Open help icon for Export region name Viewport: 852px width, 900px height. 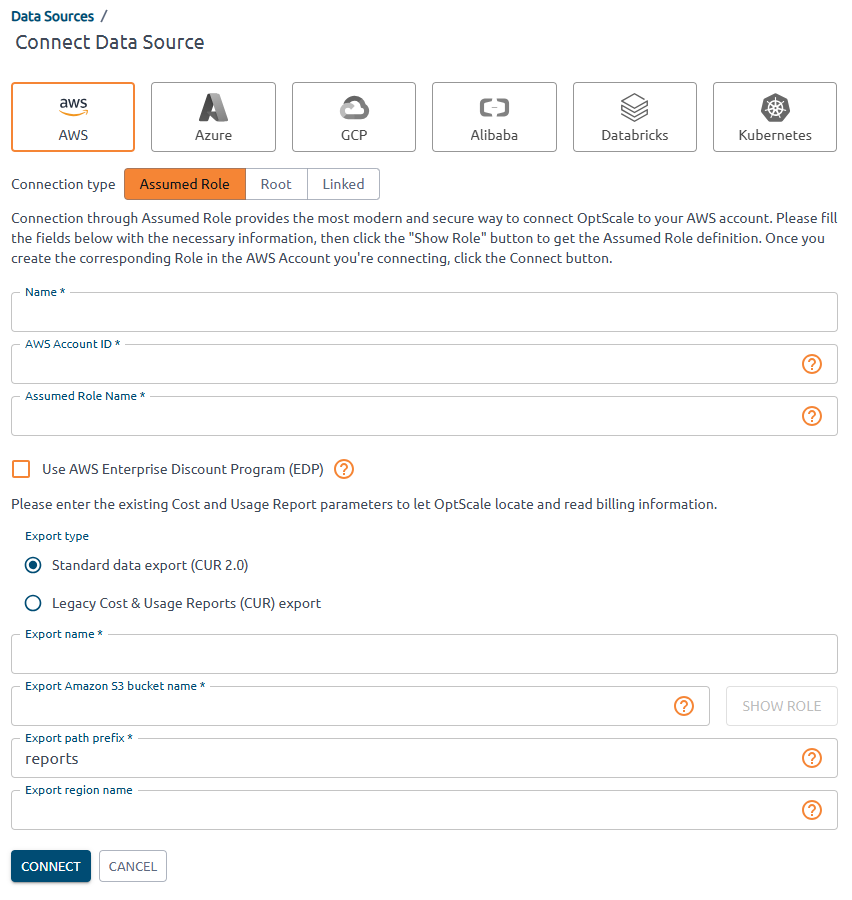(x=812, y=810)
